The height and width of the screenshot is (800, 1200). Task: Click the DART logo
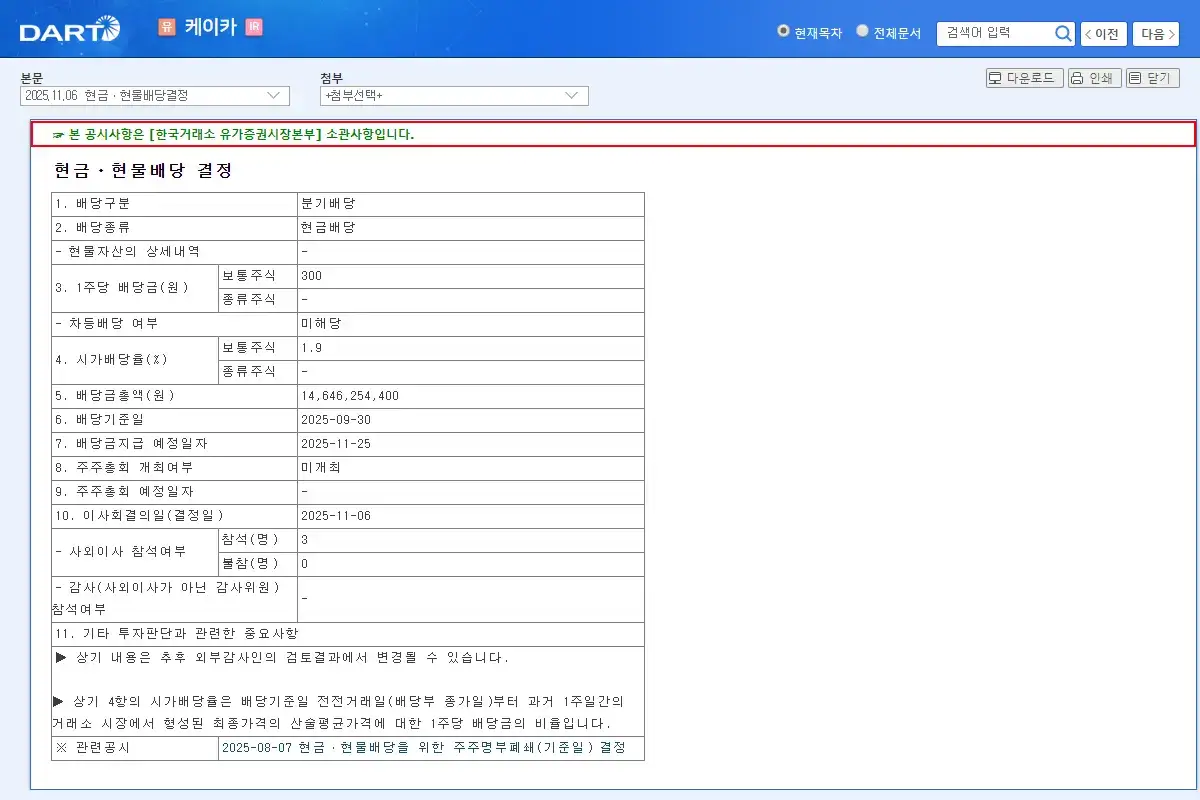(69, 30)
